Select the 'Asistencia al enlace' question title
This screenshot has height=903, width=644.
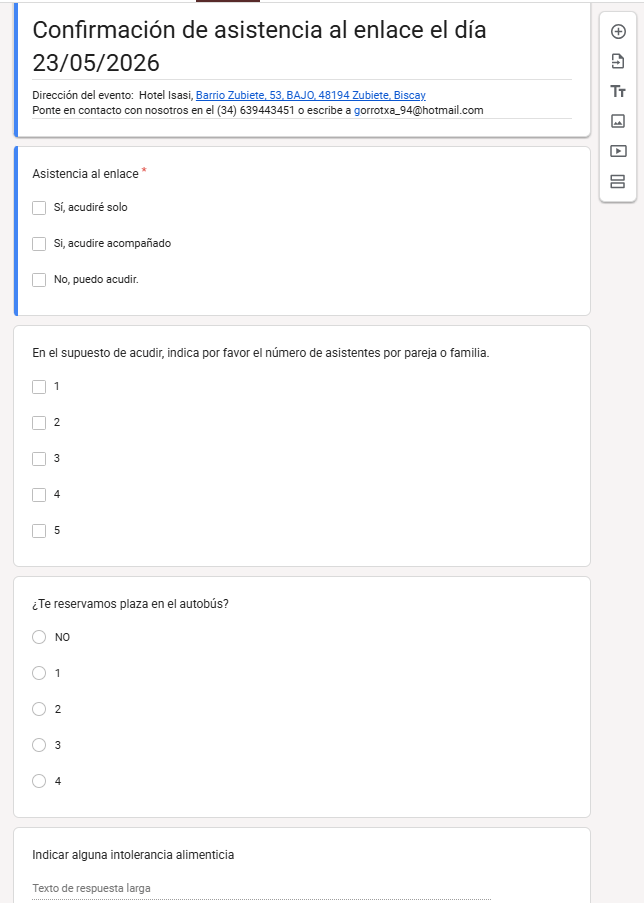85,174
